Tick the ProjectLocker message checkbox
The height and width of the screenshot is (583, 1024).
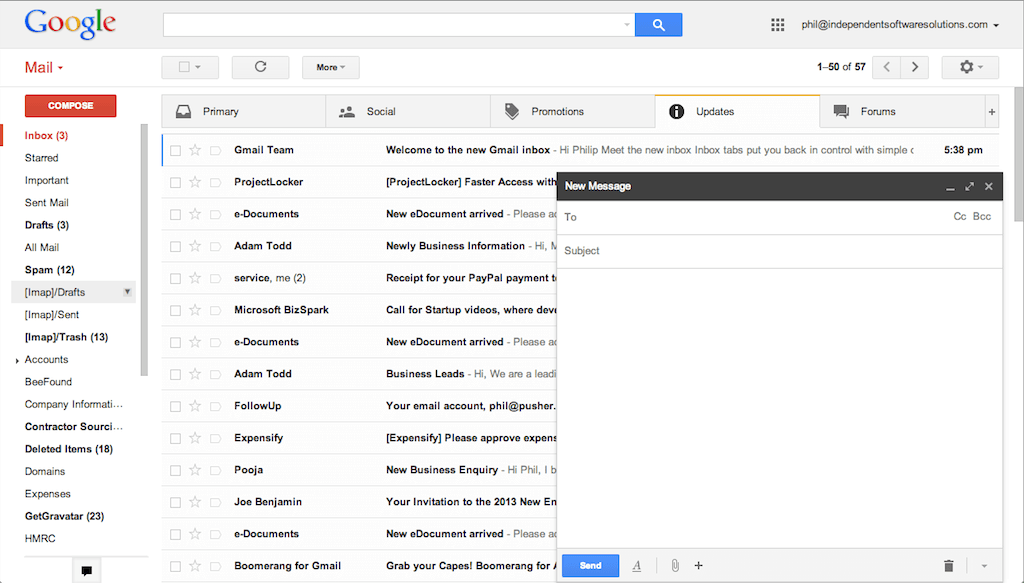[175, 183]
